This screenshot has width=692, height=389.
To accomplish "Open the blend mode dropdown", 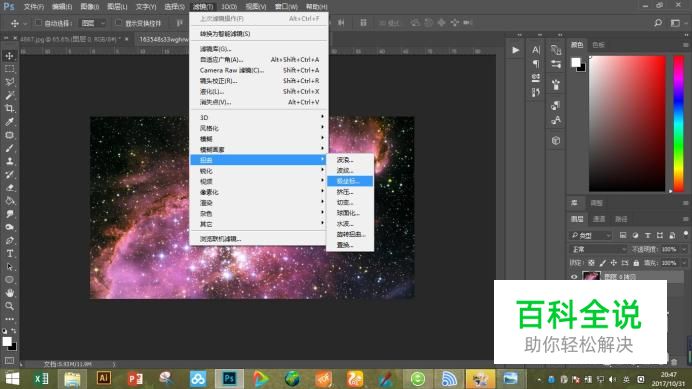I will (x=598, y=249).
